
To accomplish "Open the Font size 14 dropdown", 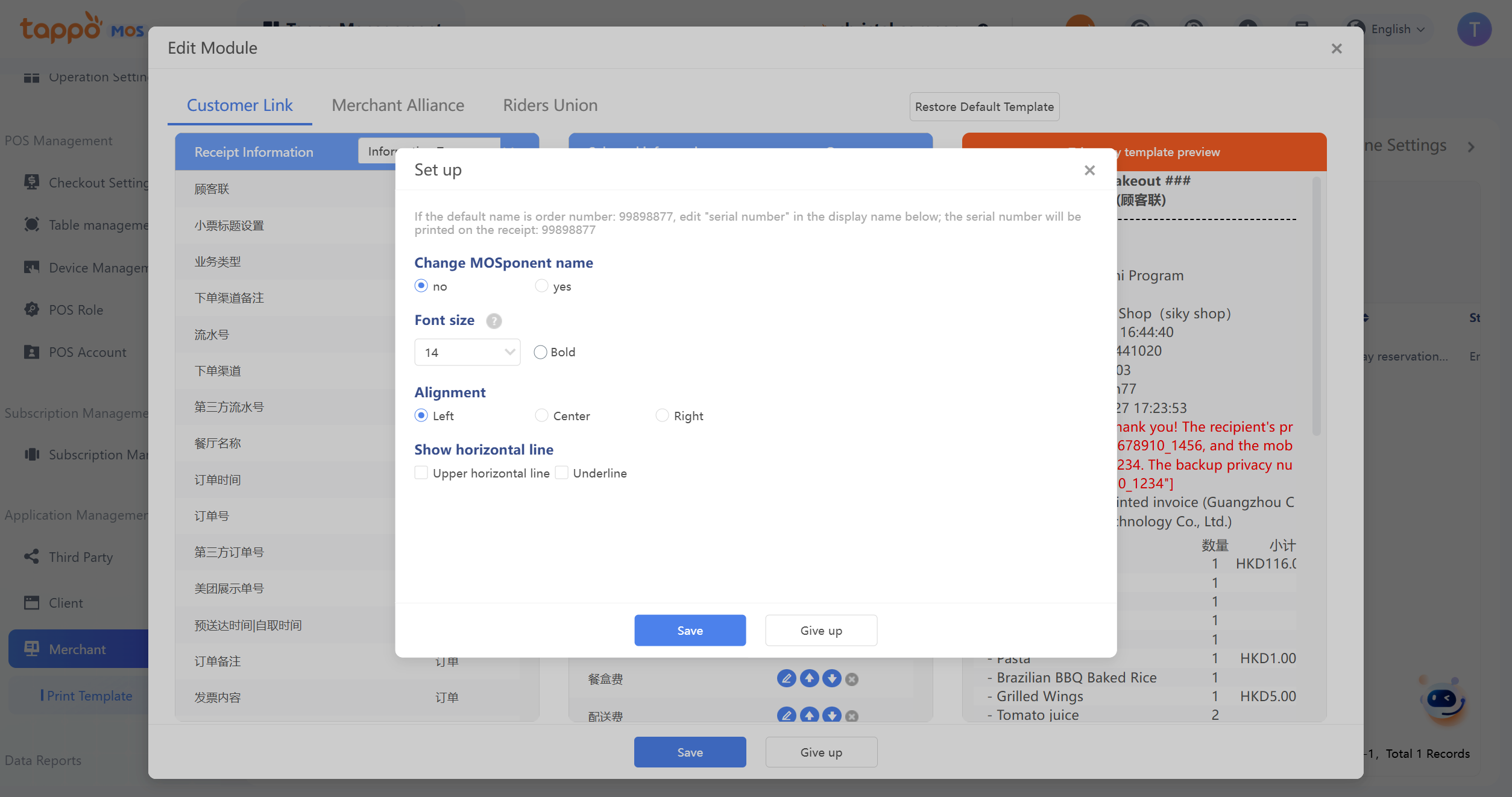I will tap(467, 352).
